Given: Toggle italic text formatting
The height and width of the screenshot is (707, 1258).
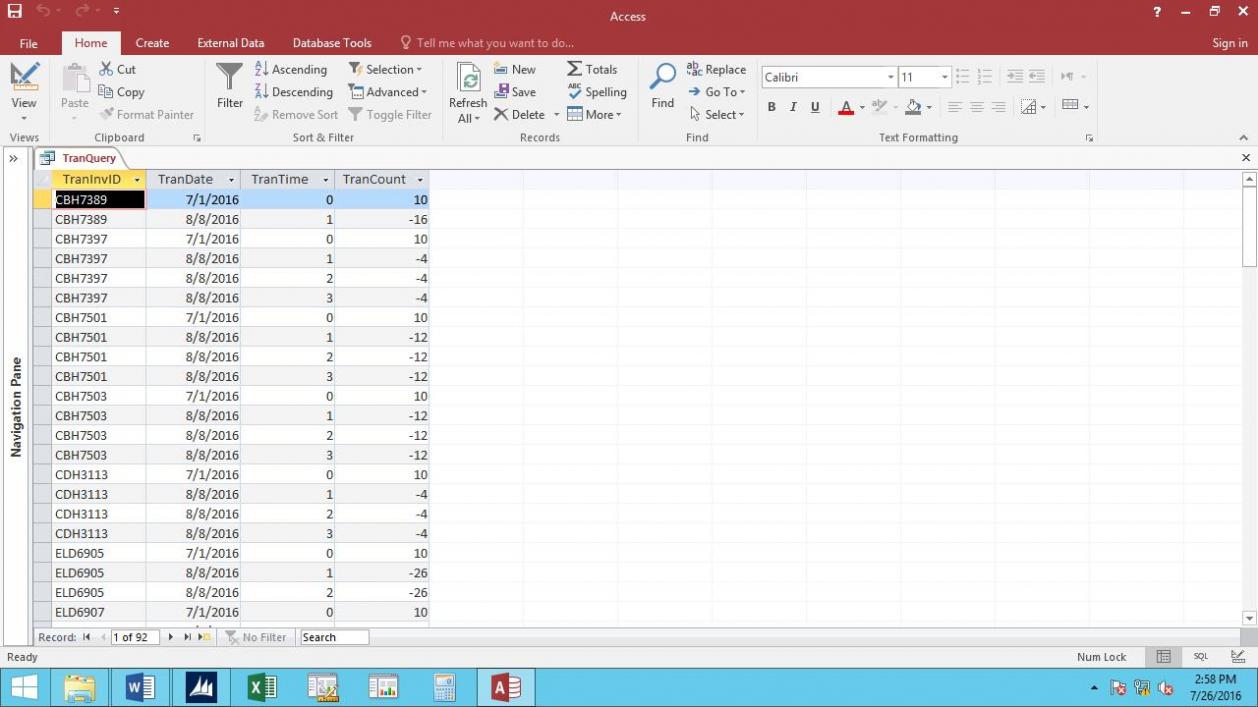Looking at the screenshot, I should click(x=793, y=107).
